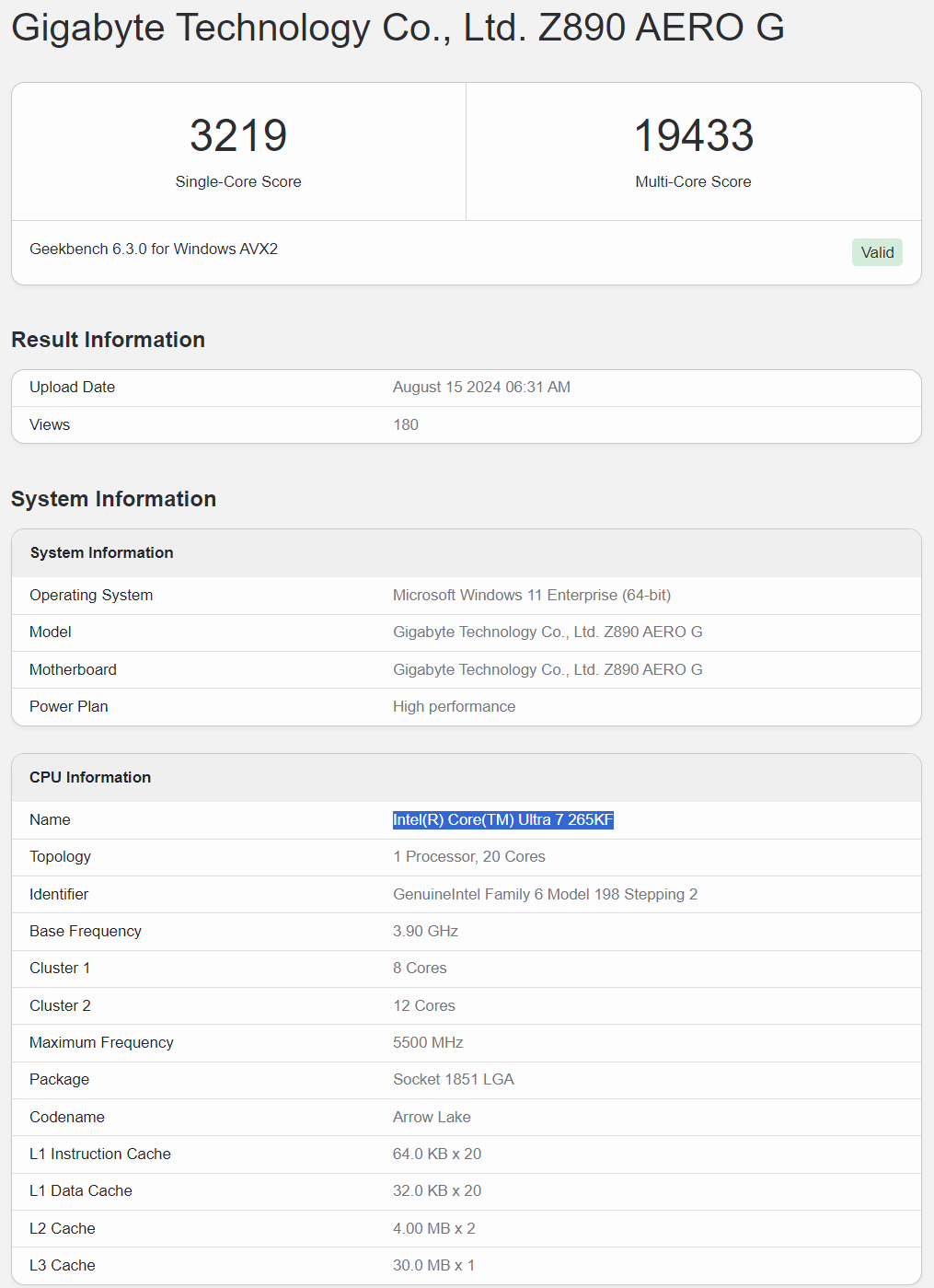Click the Single-Core Score label

238,181
